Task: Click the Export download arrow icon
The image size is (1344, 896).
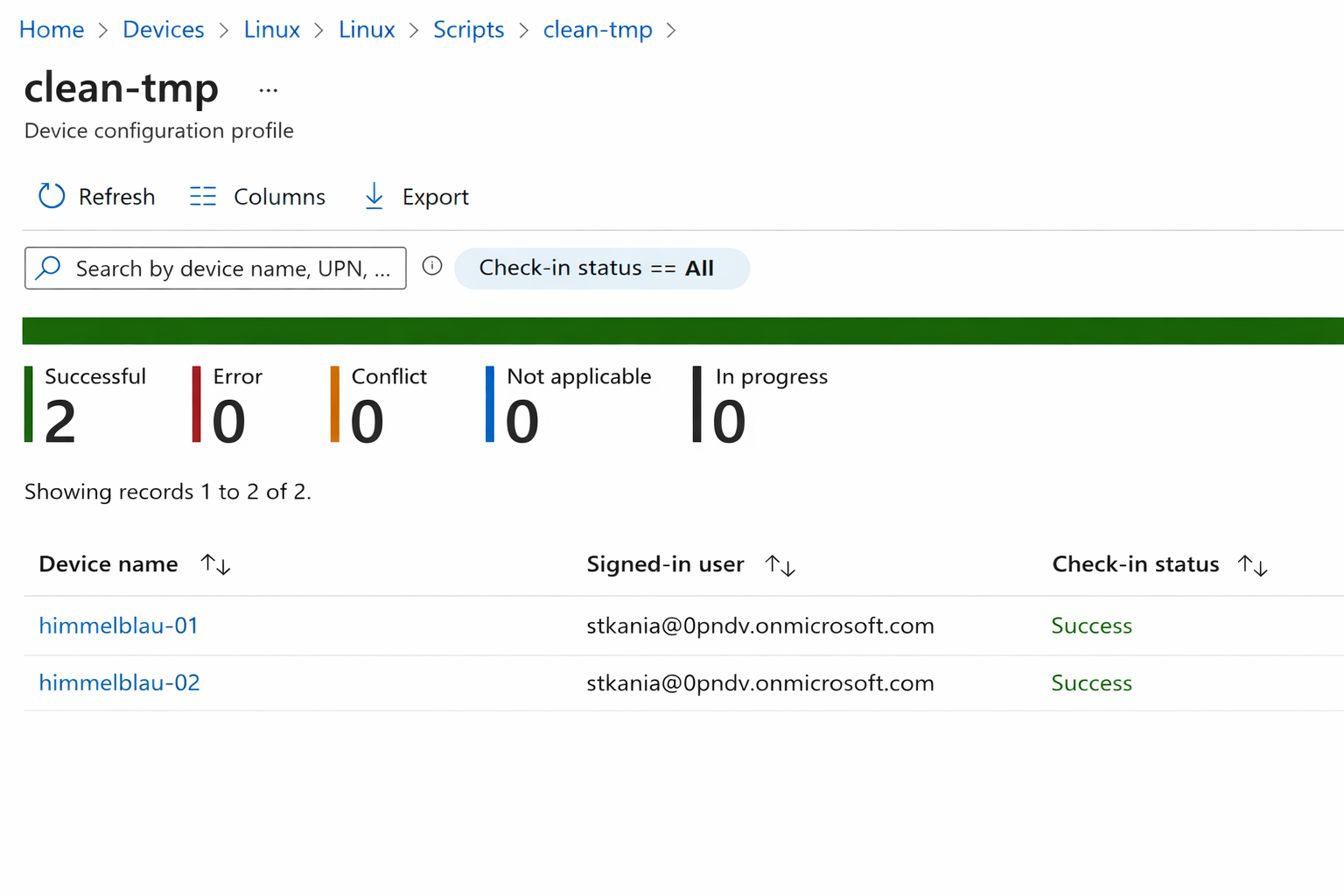Action: 374,196
